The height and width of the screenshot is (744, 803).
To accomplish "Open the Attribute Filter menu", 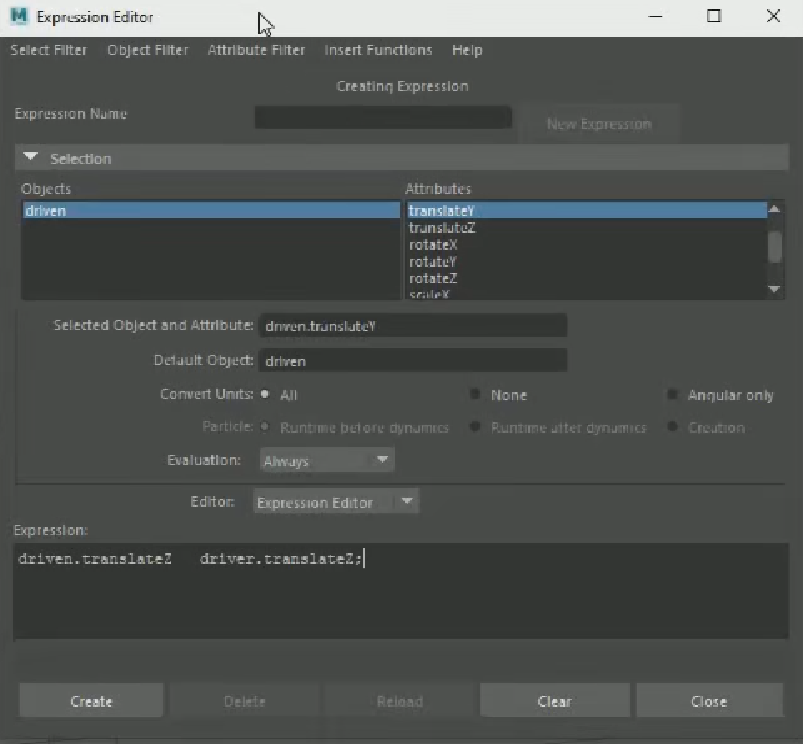I will pyautogui.click(x=256, y=50).
